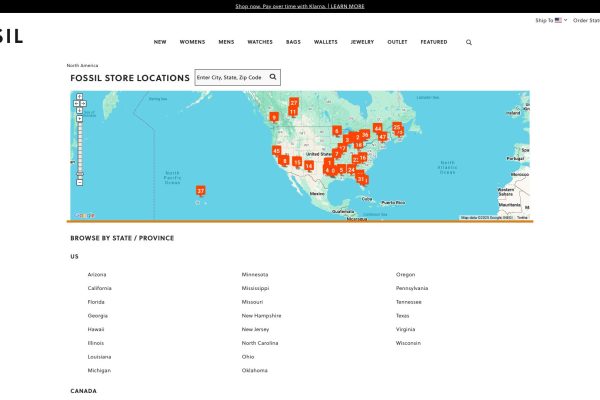Open the OUTLET menu

397,42
